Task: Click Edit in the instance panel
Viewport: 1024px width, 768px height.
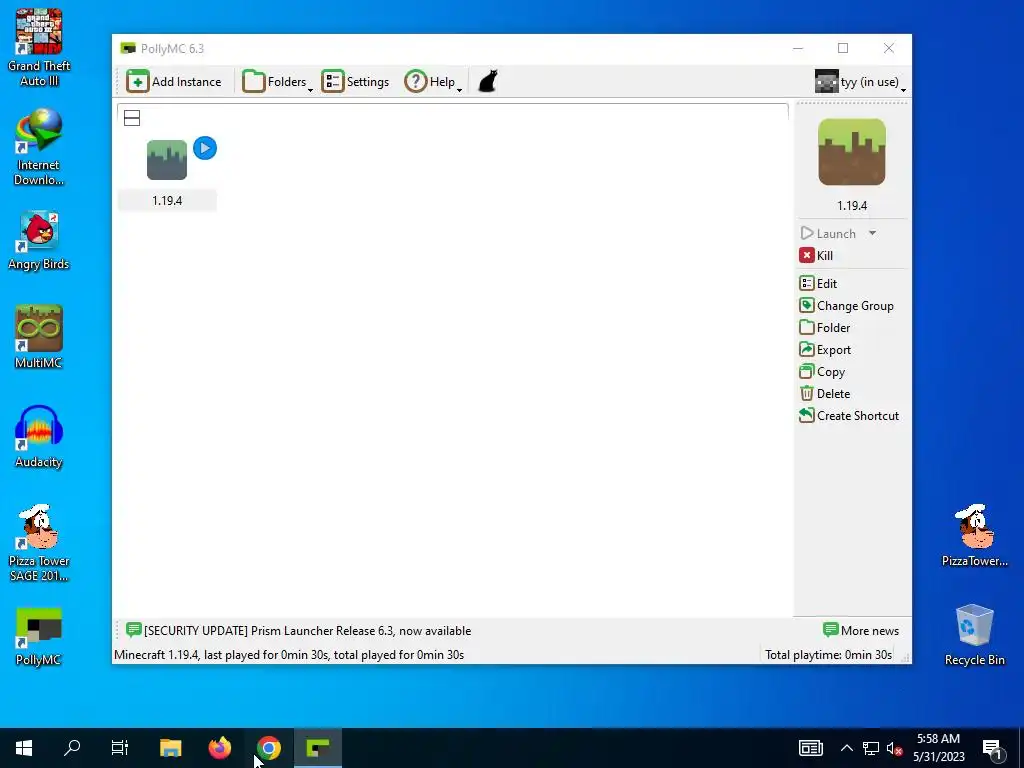Action: pos(818,283)
